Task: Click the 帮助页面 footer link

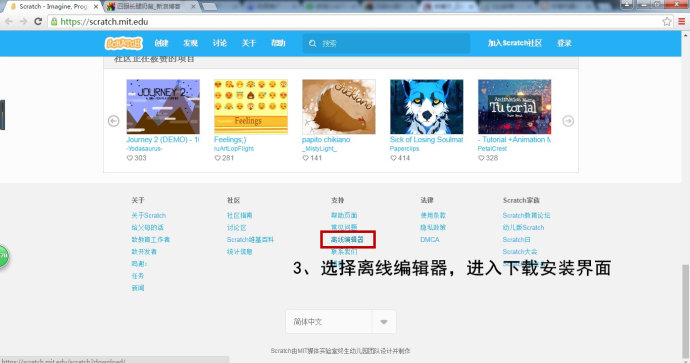Action: click(x=344, y=215)
